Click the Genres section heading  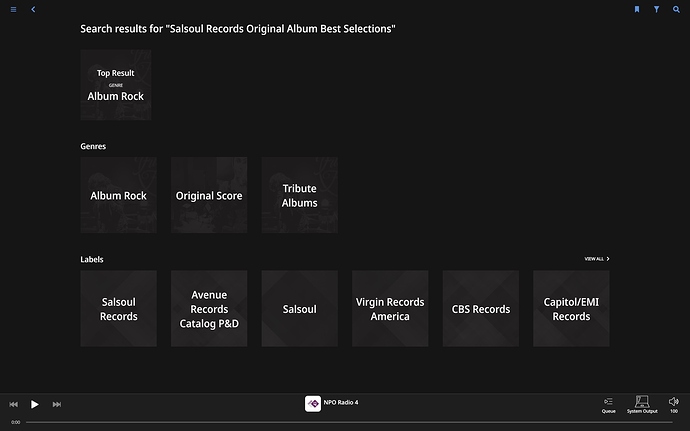coord(93,146)
